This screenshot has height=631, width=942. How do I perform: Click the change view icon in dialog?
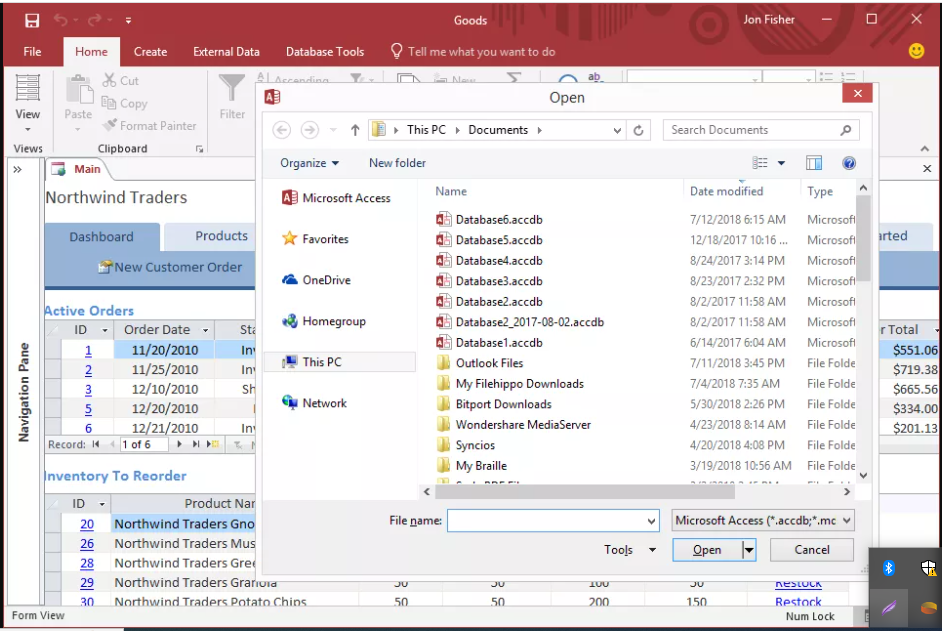pyautogui.click(x=760, y=163)
